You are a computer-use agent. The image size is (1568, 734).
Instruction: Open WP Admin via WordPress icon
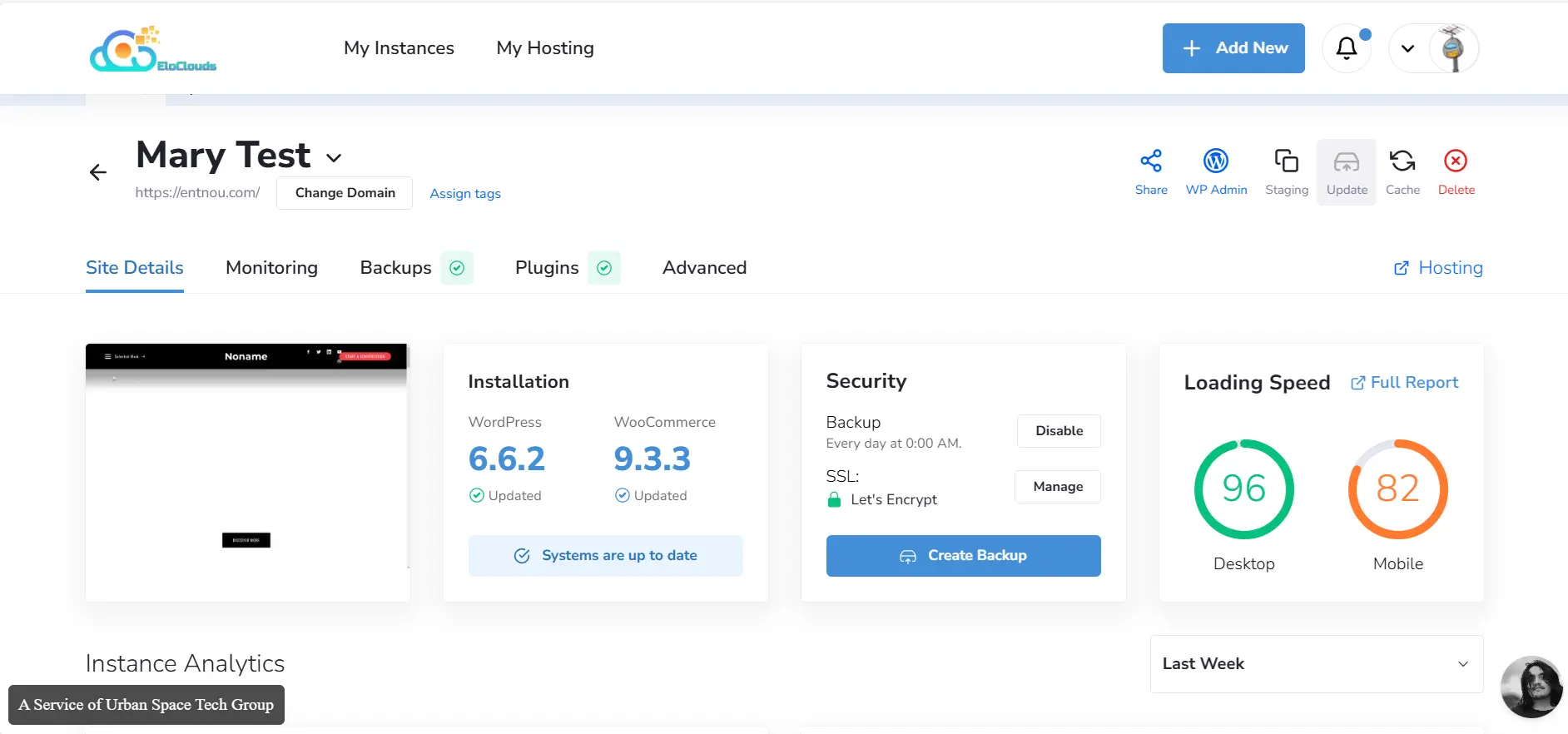[1216, 161]
